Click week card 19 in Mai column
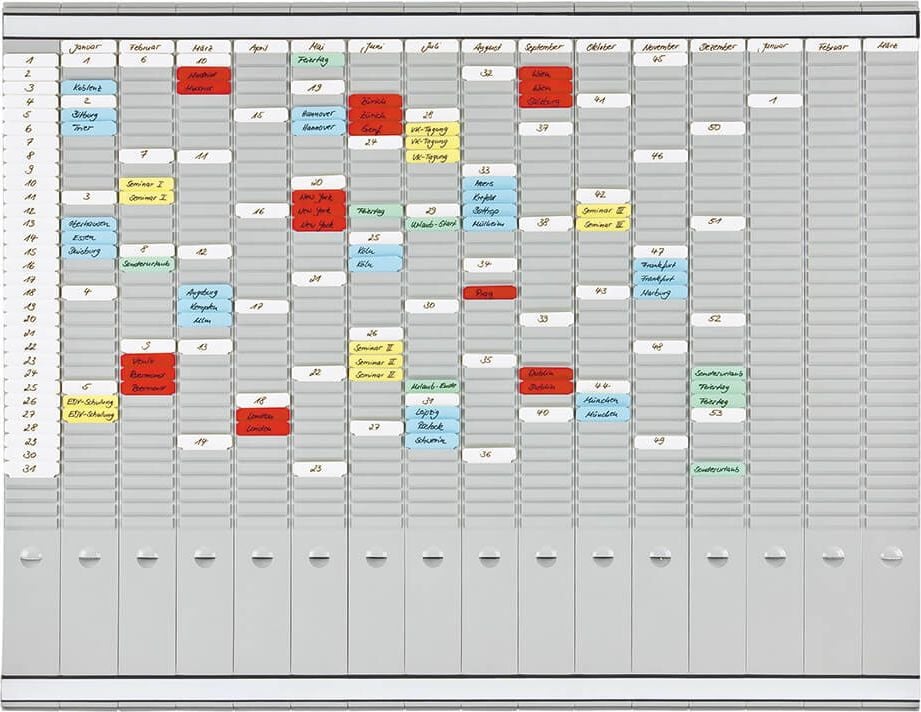This screenshot has height=712, width=921. (x=318, y=88)
